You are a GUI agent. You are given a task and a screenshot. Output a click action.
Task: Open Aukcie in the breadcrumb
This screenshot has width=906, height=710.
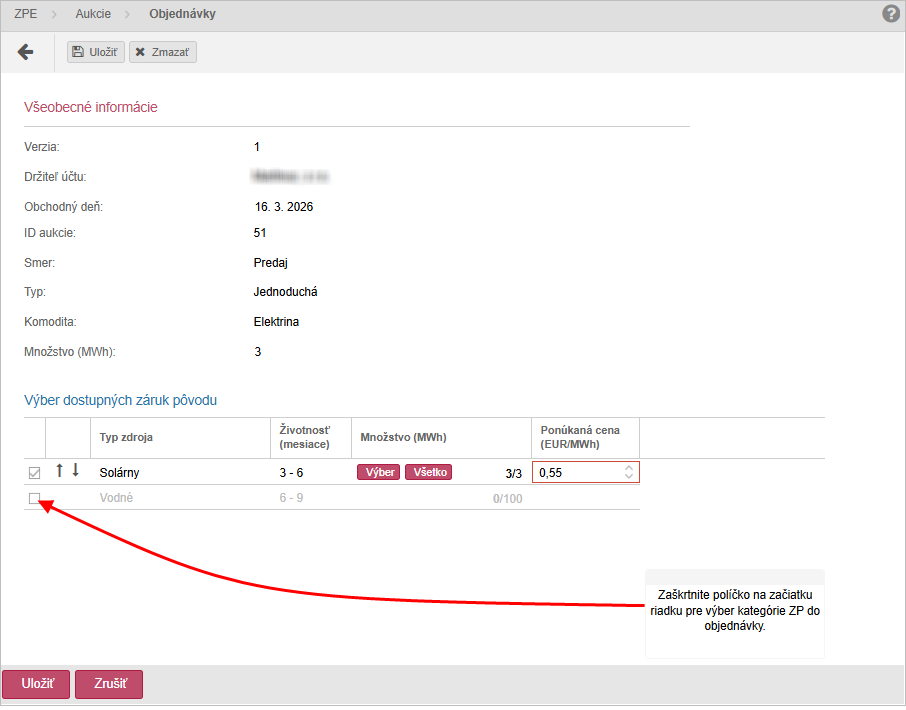pyautogui.click(x=93, y=14)
